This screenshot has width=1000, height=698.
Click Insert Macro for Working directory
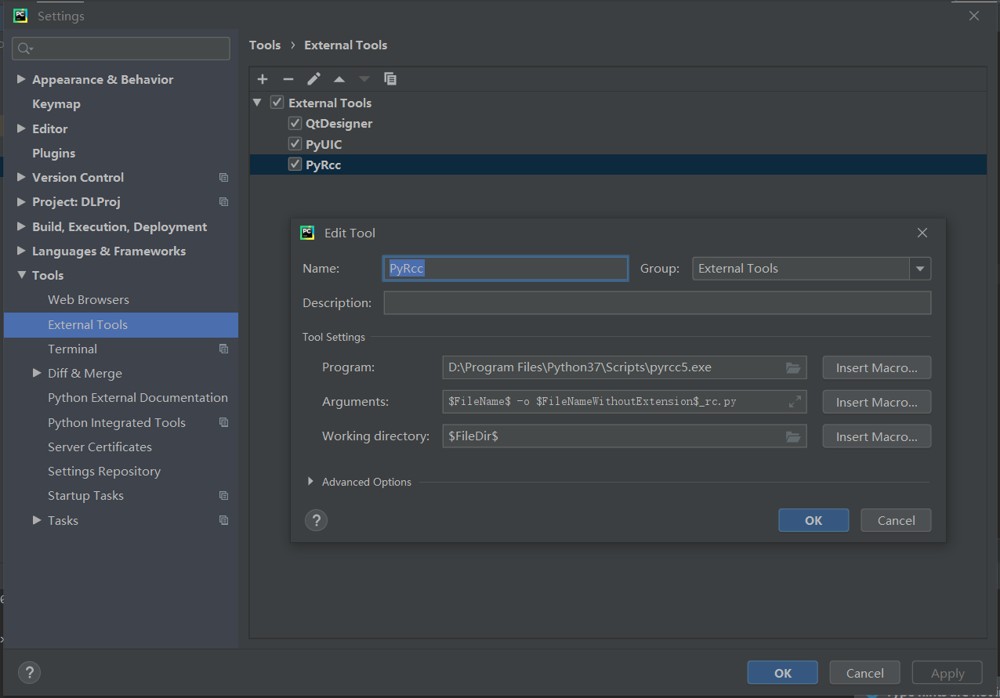pyautogui.click(x=876, y=436)
